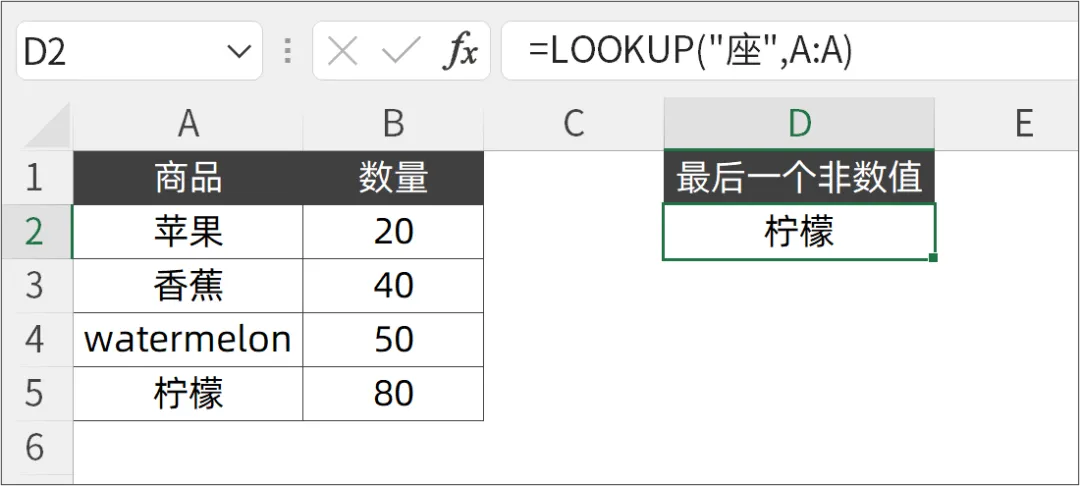Click the cancel (X) formula icon
The height and width of the screenshot is (486, 1080).
click(x=342, y=52)
